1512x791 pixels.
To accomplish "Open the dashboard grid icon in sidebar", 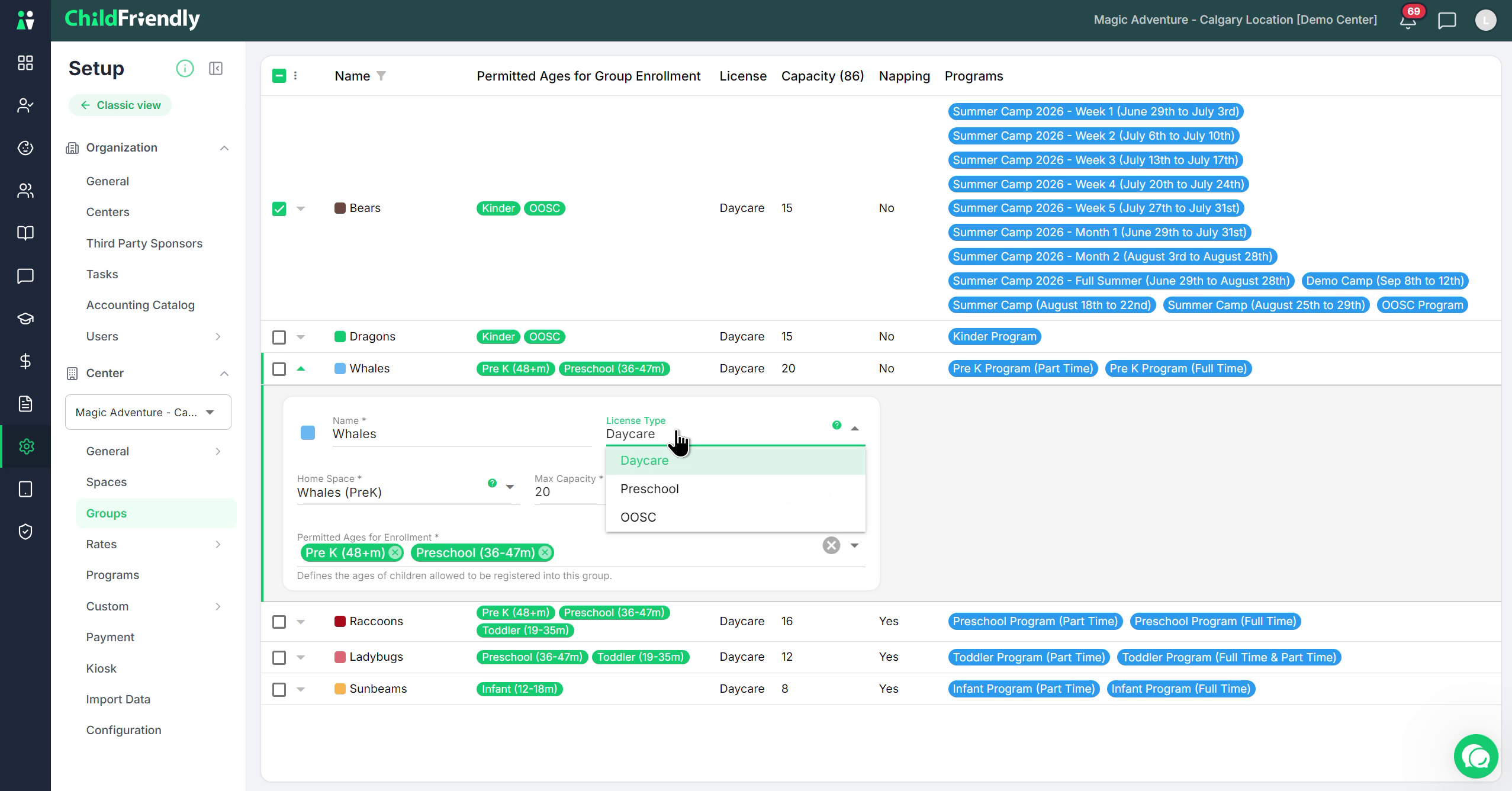I will tap(25, 63).
